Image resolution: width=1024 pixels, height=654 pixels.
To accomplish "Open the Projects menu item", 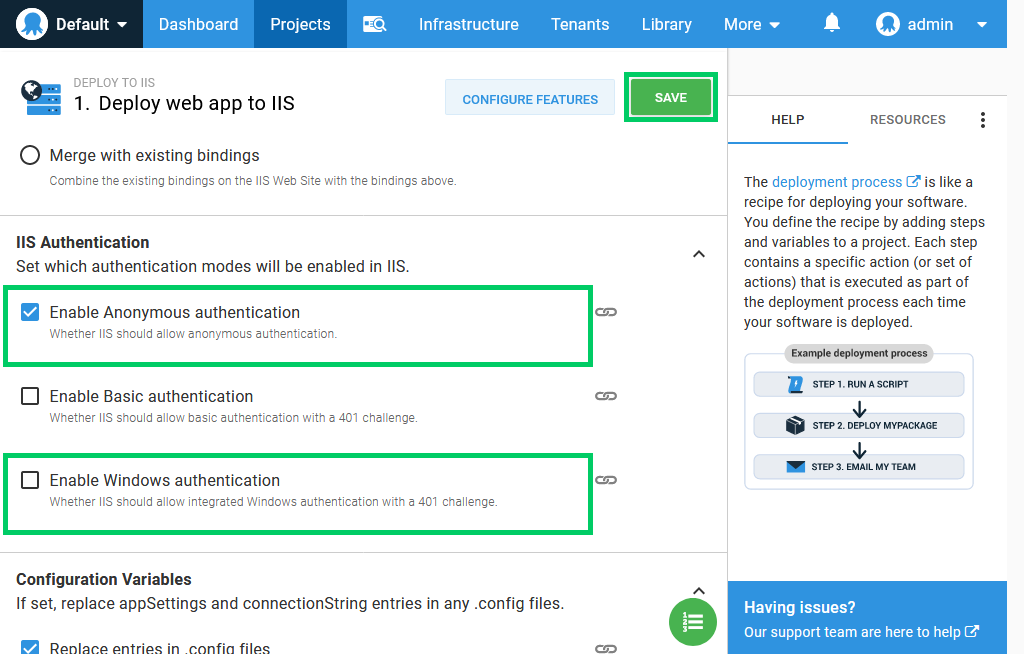I will (300, 24).
